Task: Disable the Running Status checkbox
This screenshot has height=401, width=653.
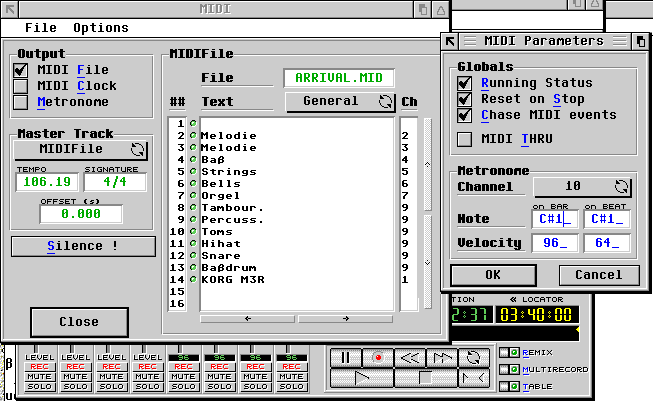Action: [464, 83]
